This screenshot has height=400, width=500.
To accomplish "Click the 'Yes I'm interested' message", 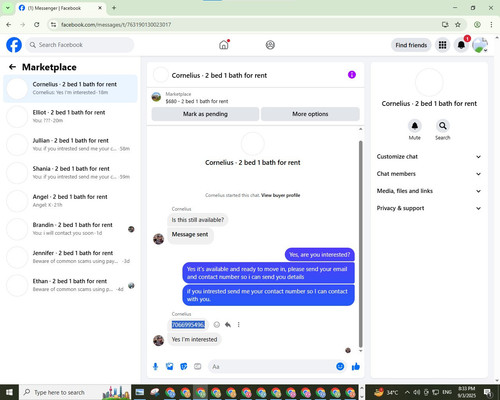I will click(x=194, y=339).
